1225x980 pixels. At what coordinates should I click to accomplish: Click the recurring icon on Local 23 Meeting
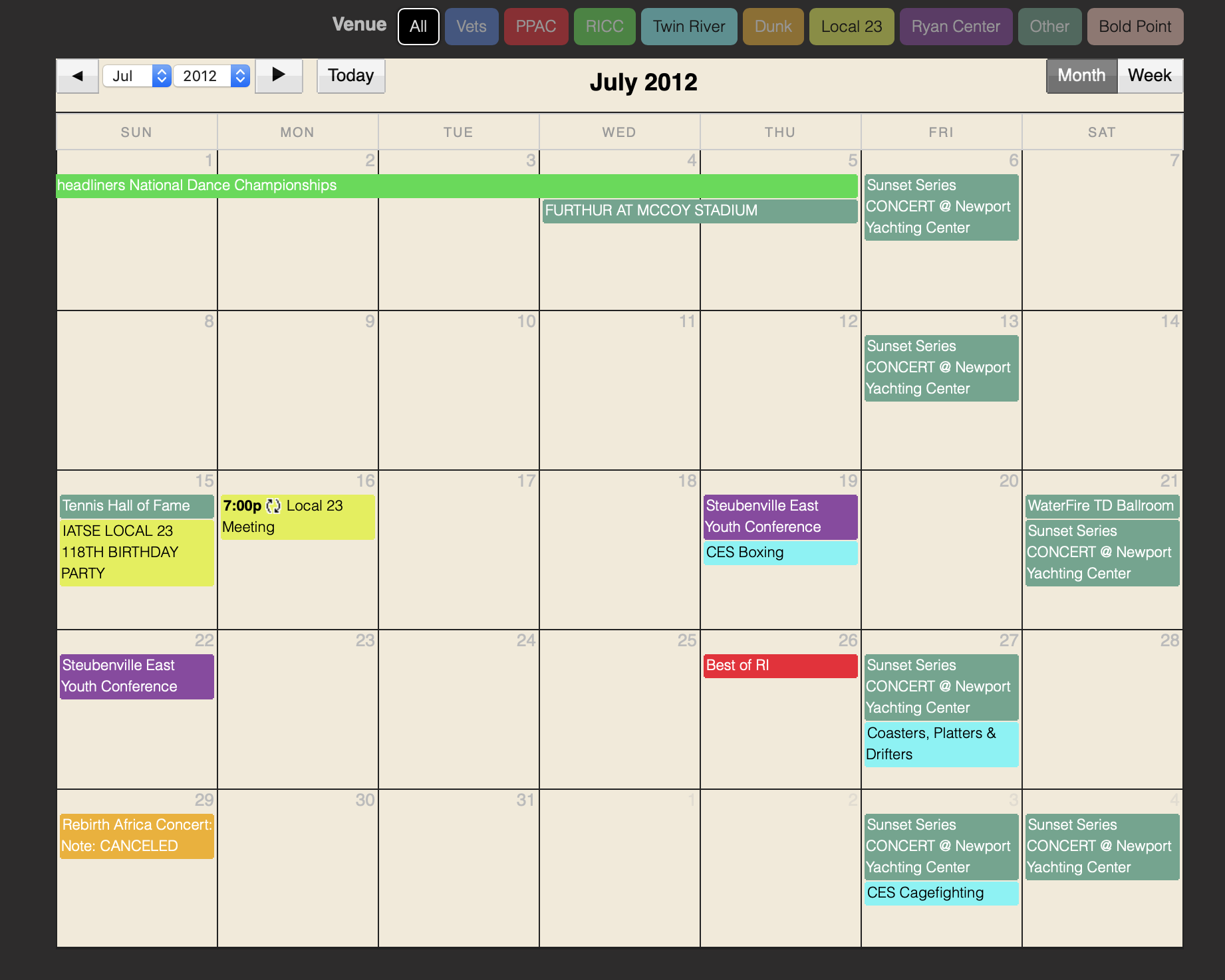[273, 506]
